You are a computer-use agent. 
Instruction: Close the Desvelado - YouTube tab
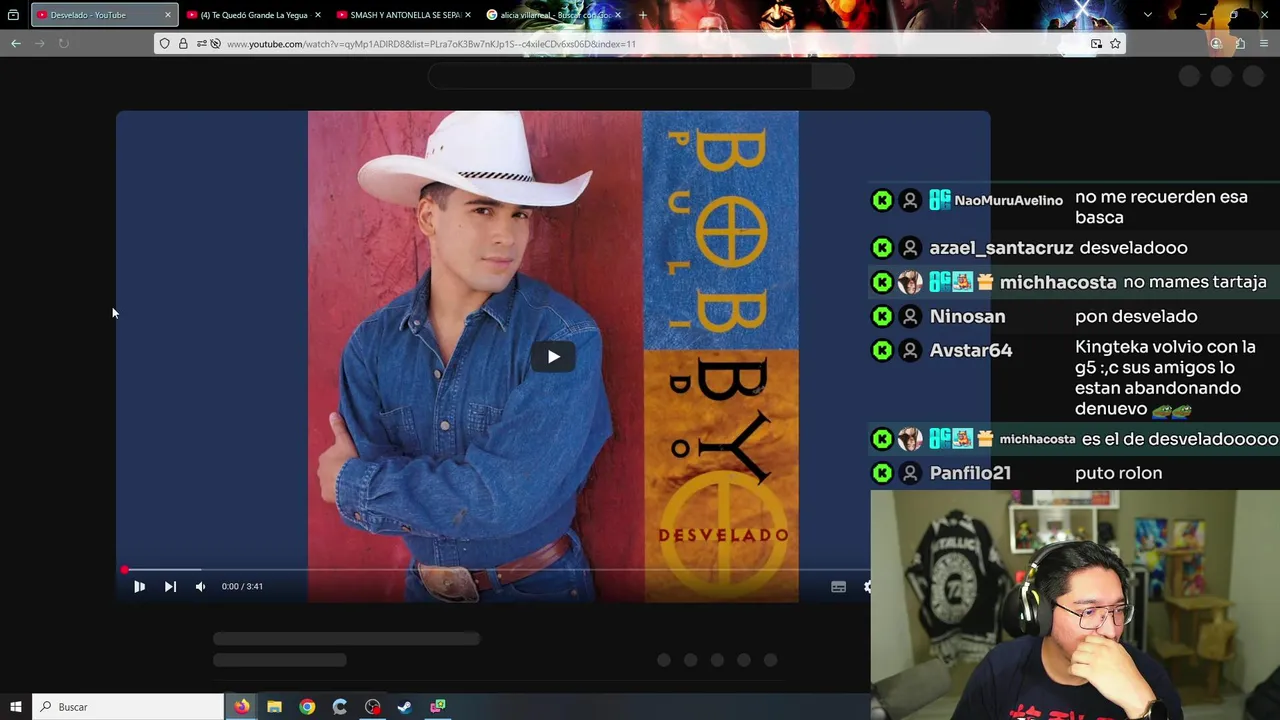point(167,15)
